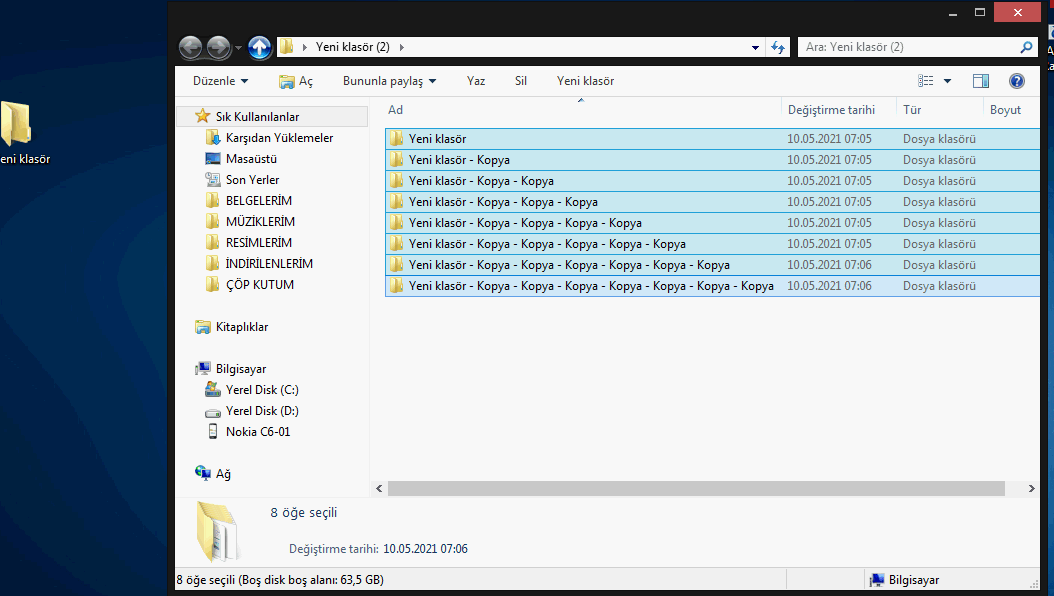Click Masaüstü monitor icon in sidebar

pos(212,159)
